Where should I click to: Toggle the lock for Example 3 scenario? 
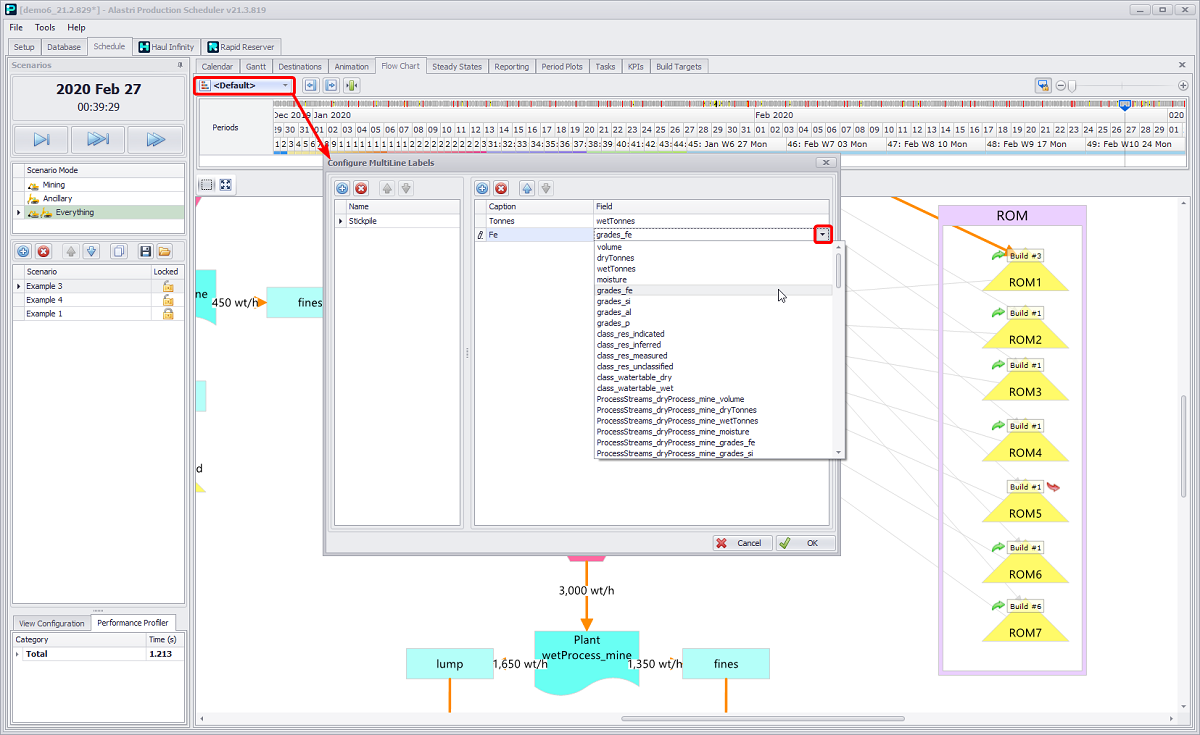(x=168, y=286)
